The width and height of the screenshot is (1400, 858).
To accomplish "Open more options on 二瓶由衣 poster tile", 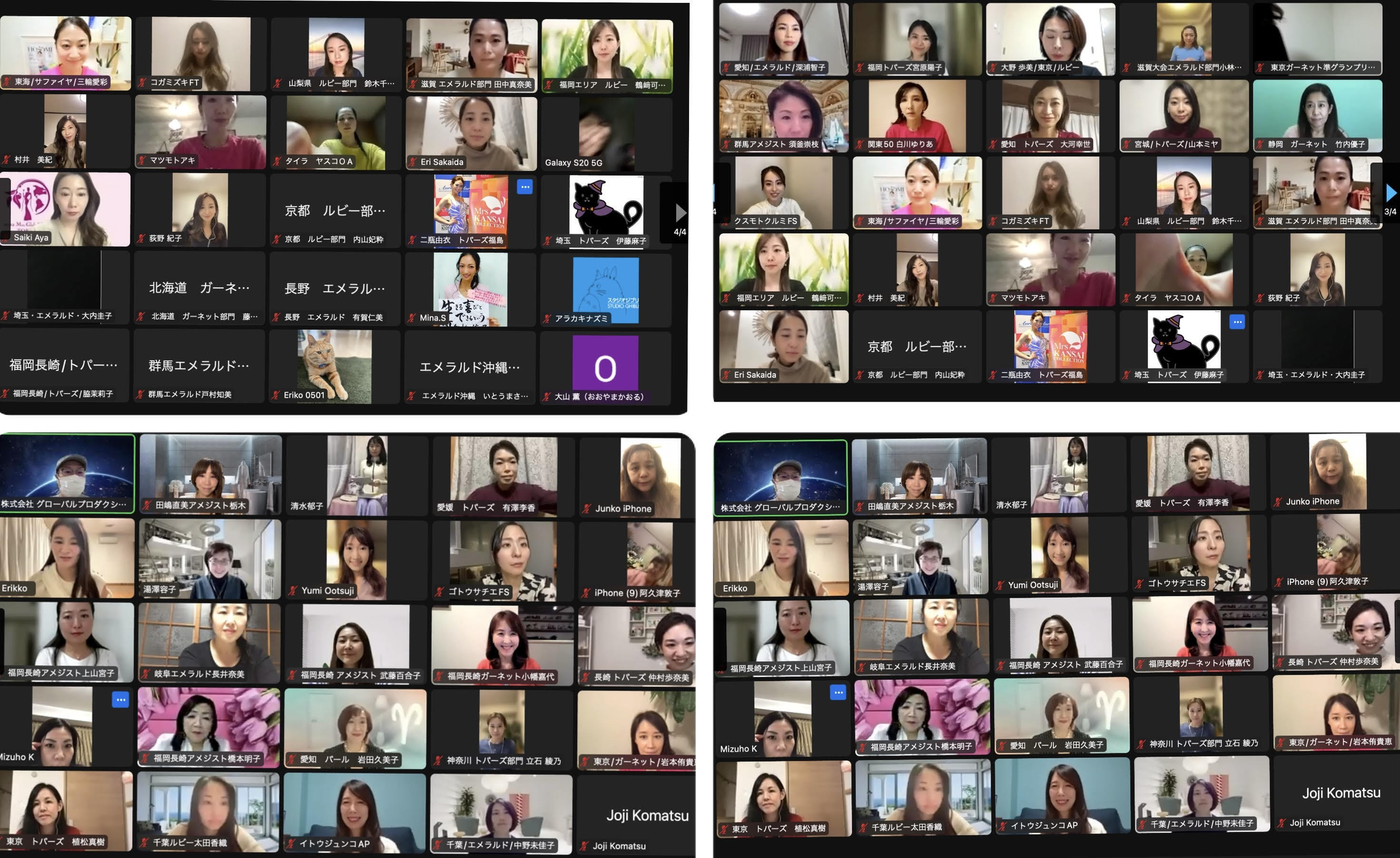I will [x=524, y=187].
